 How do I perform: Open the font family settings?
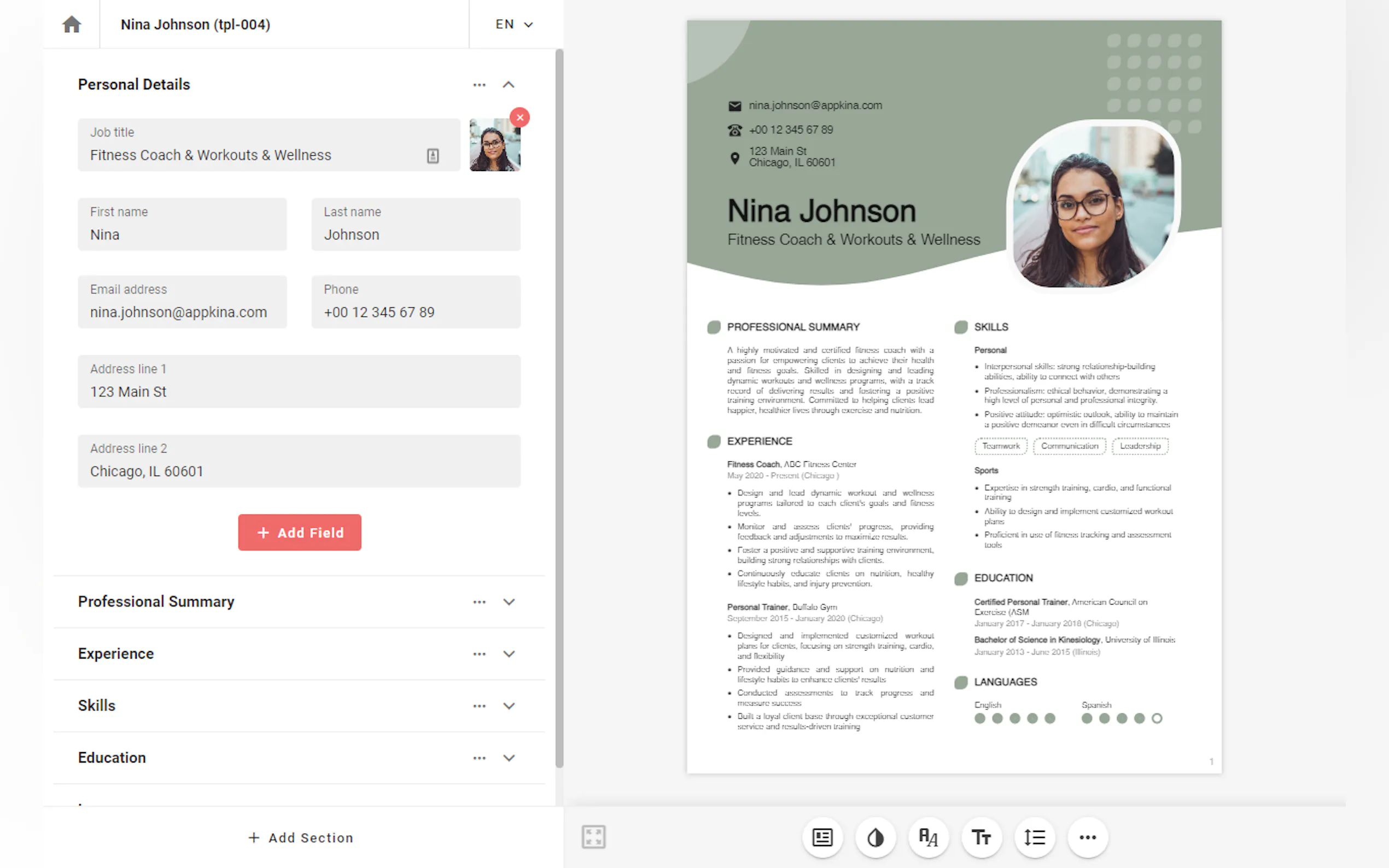[929, 837]
